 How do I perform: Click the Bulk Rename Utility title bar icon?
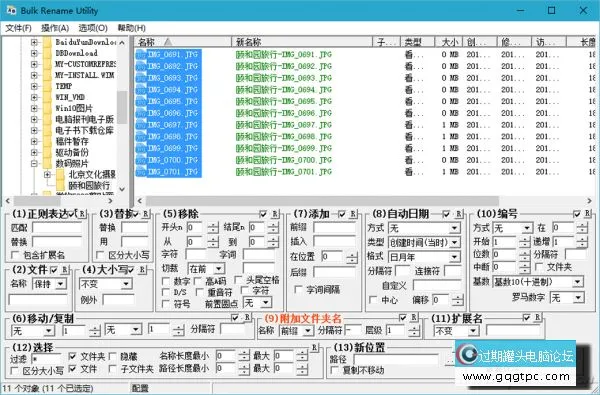click(11, 10)
